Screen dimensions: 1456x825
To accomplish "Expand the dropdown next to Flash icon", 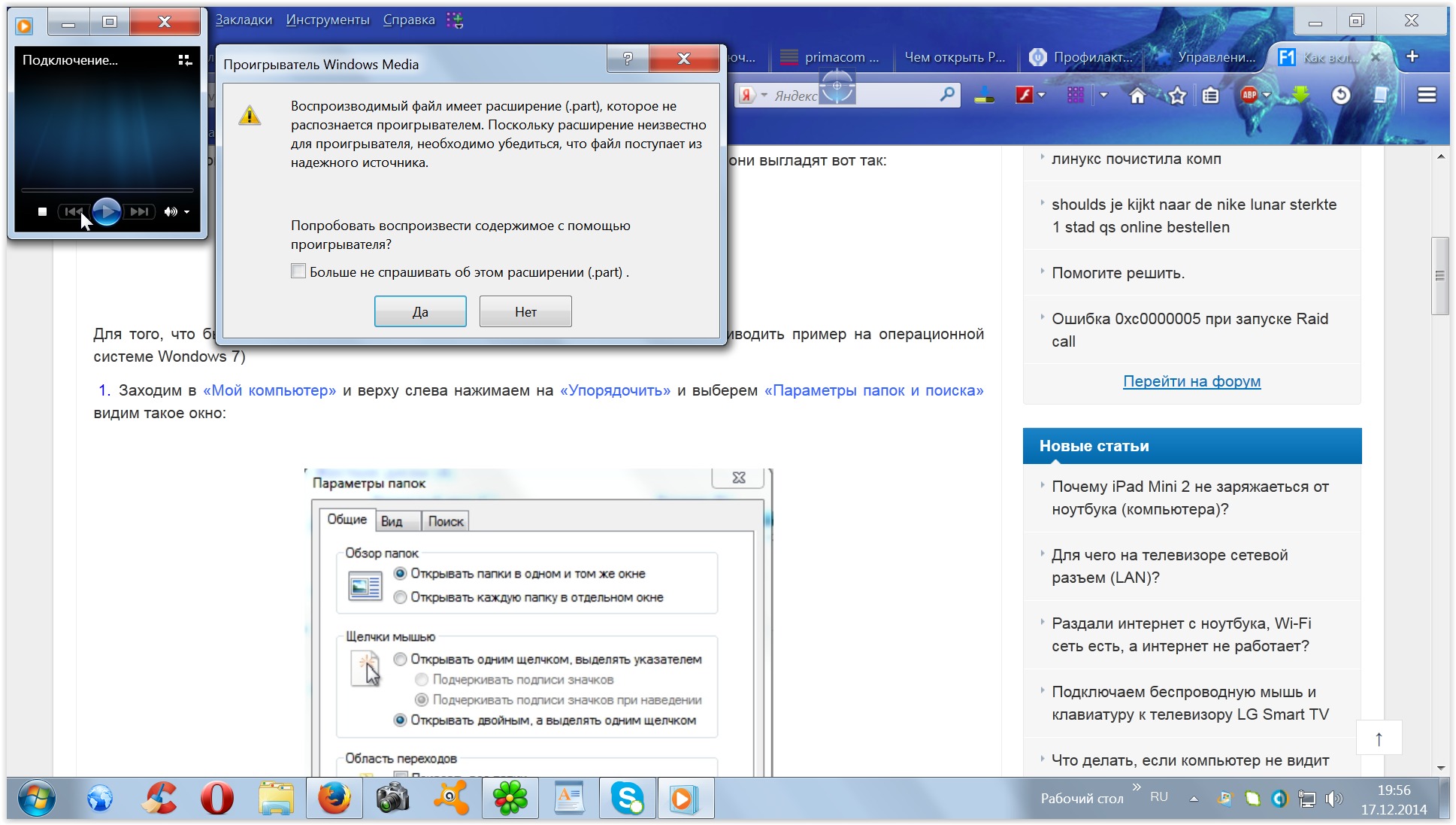I will (x=1042, y=96).
